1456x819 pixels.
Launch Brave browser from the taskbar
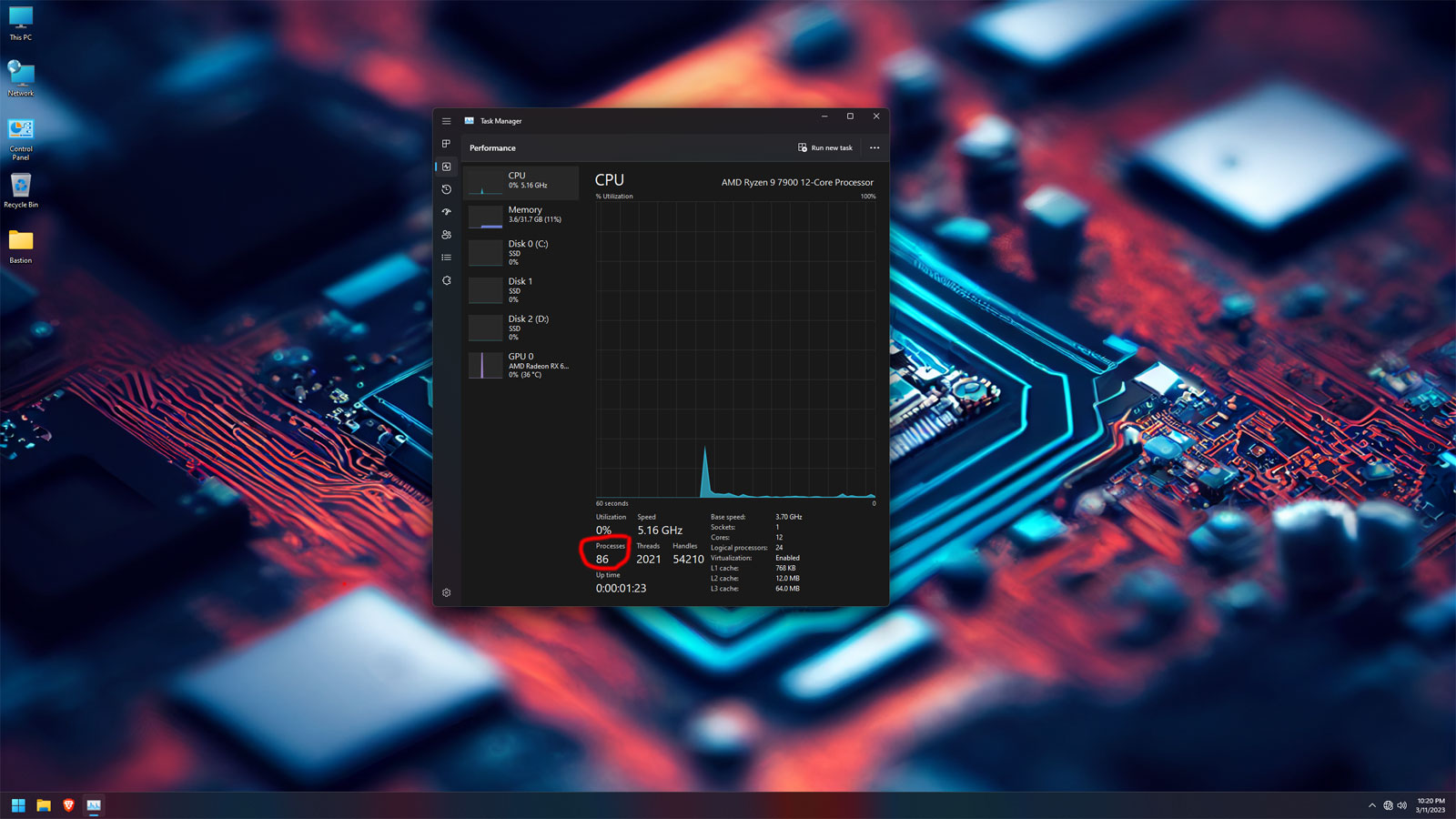click(x=68, y=805)
